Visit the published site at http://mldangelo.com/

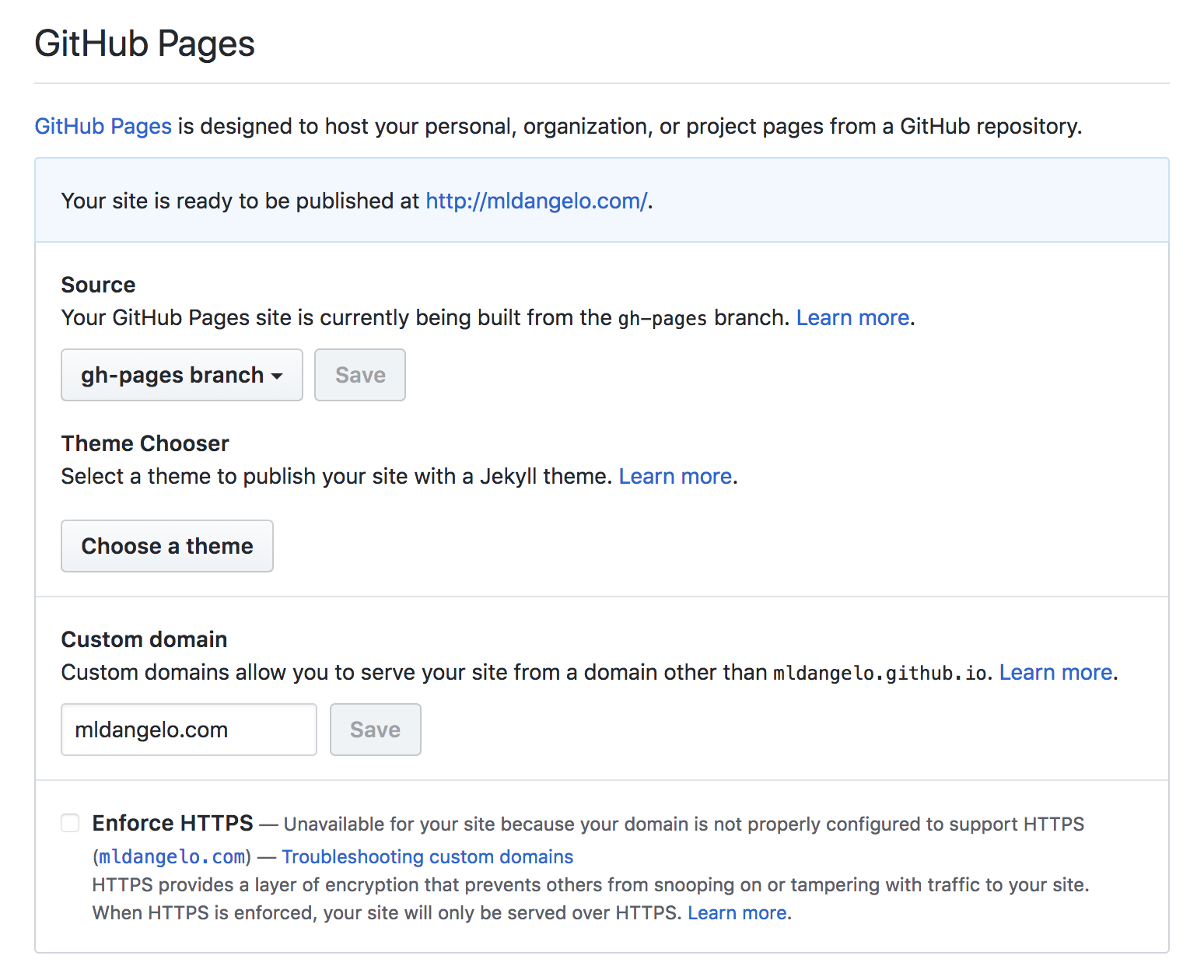click(x=535, y=201)
